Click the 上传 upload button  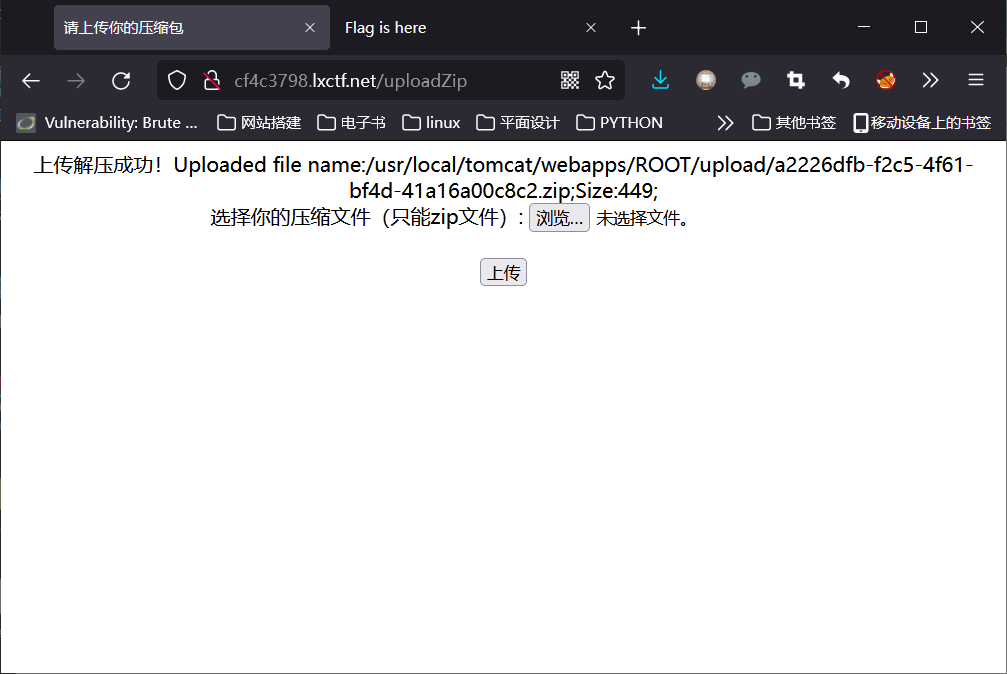(504, 272)
